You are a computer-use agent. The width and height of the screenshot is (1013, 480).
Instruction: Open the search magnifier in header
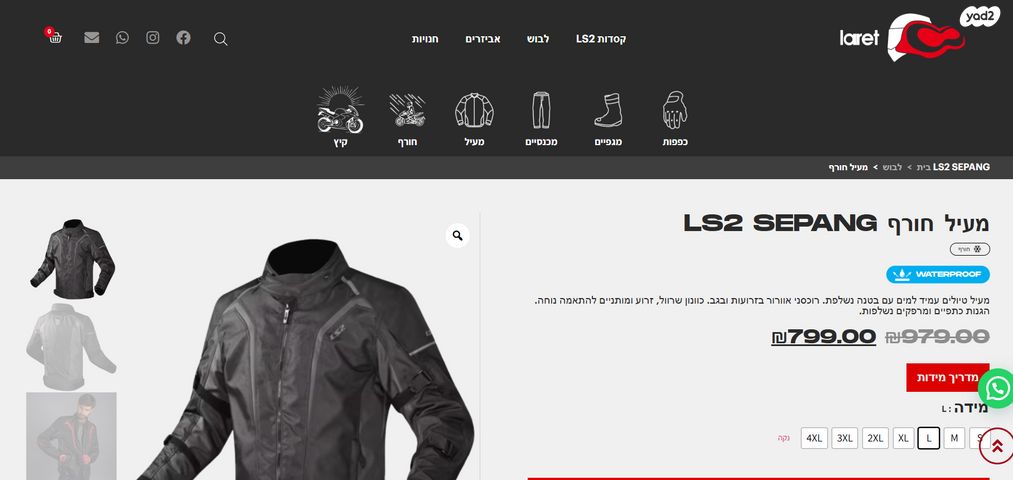click(220, 39)
